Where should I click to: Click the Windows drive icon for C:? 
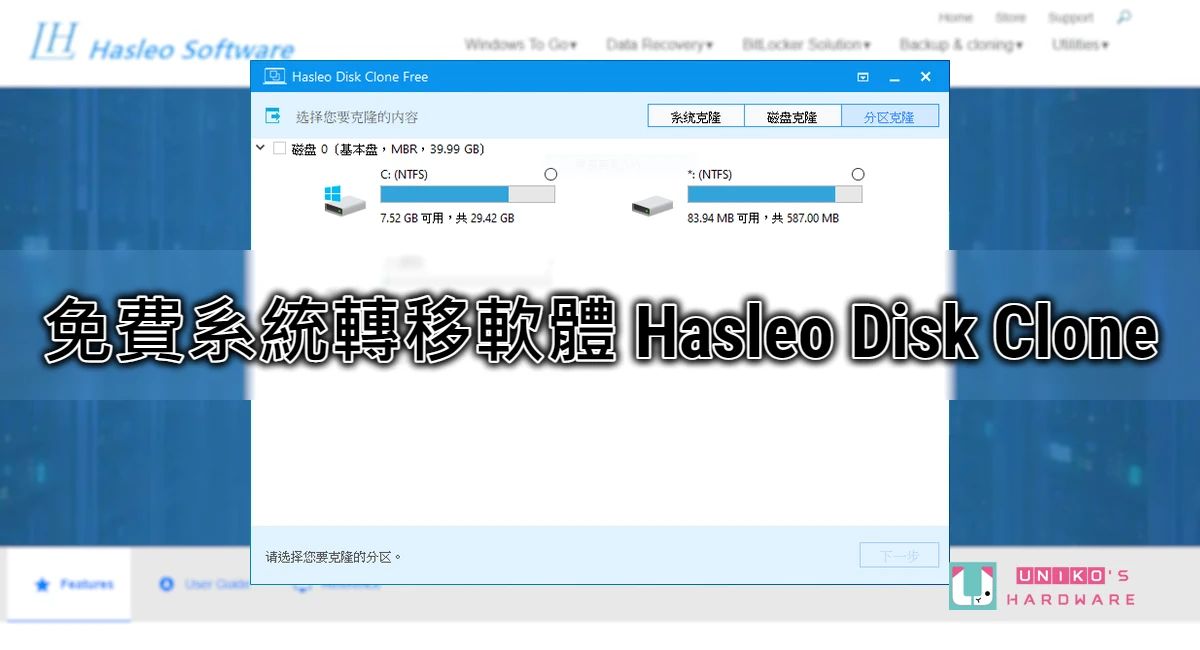coord(345,200)
